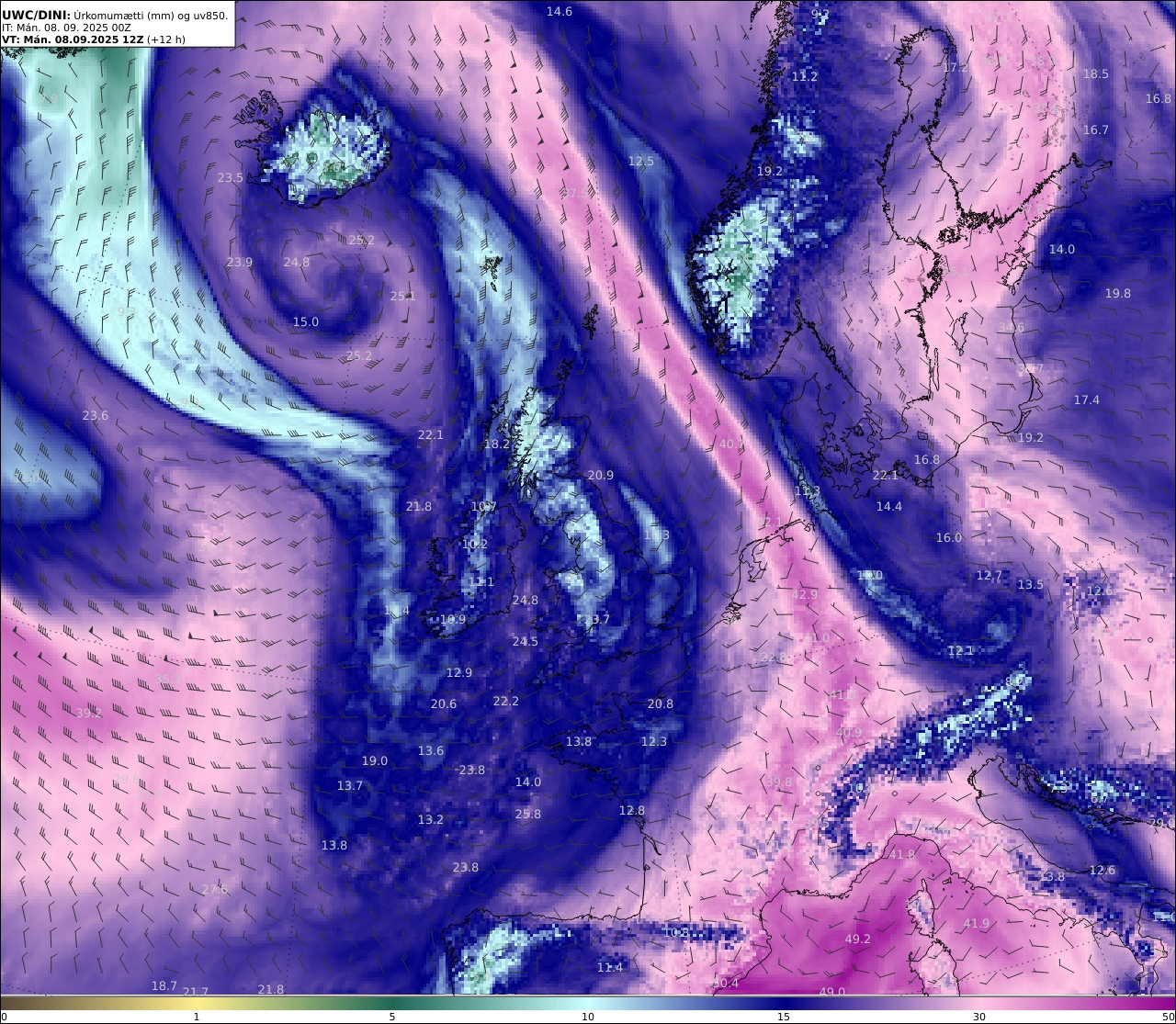Click map value 27.6
This screenshot has width=1176, height=1024.
click(215, 890)
